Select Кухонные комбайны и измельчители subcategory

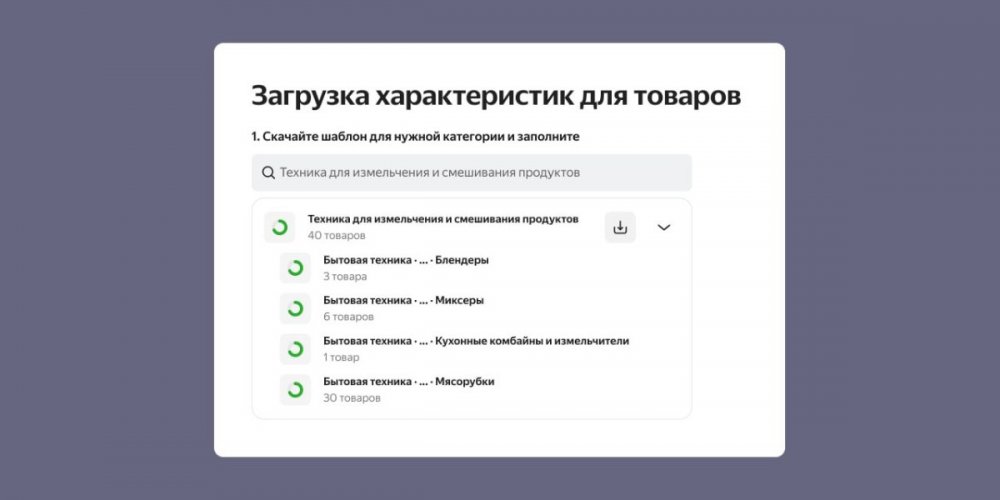pyautogui.click(x=476, y=341)
